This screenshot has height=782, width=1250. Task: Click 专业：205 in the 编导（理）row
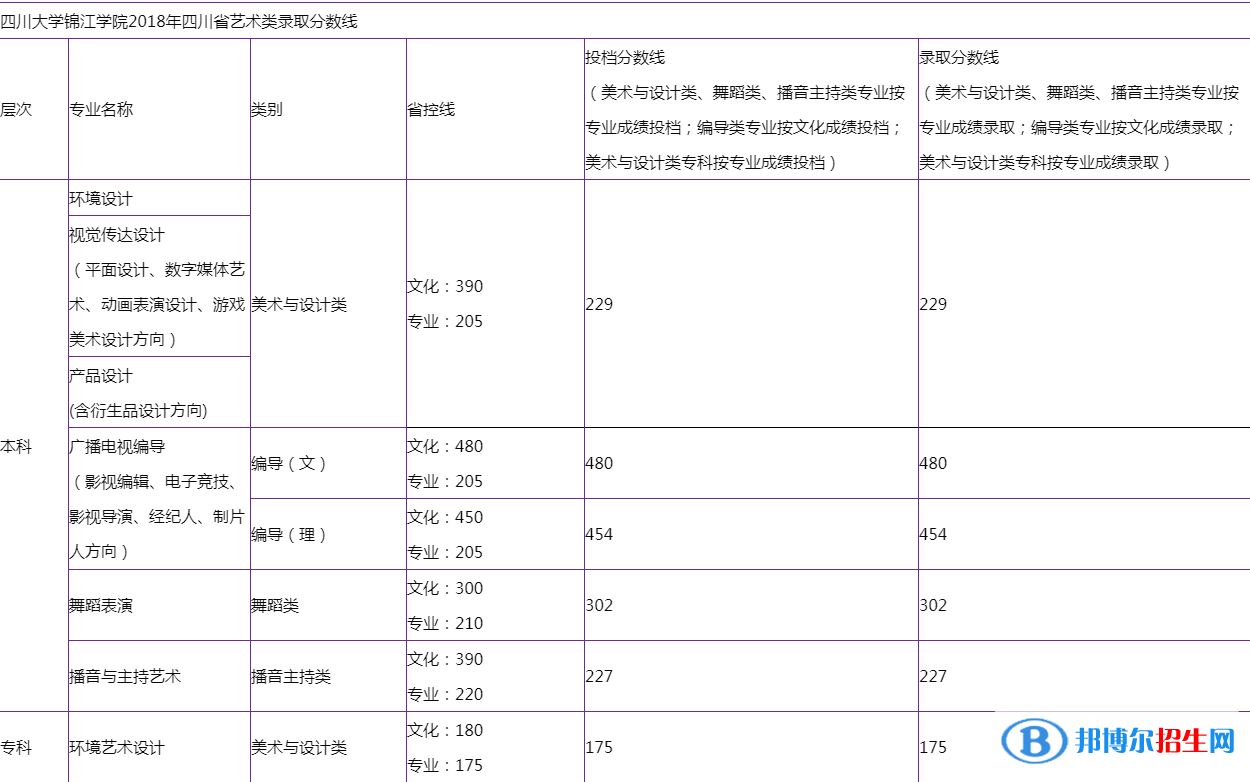click(x=445, y=552)
